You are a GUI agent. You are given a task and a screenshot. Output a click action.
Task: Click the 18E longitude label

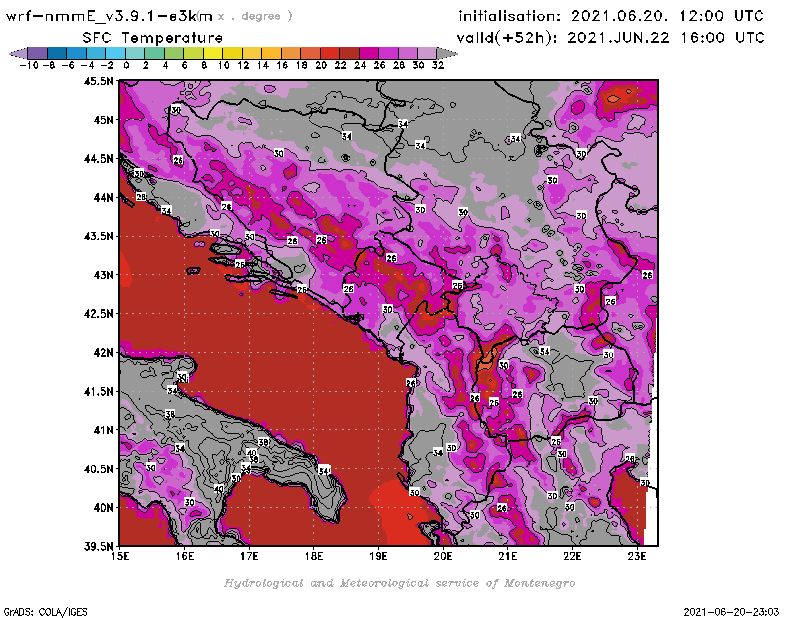pos(314,556)
